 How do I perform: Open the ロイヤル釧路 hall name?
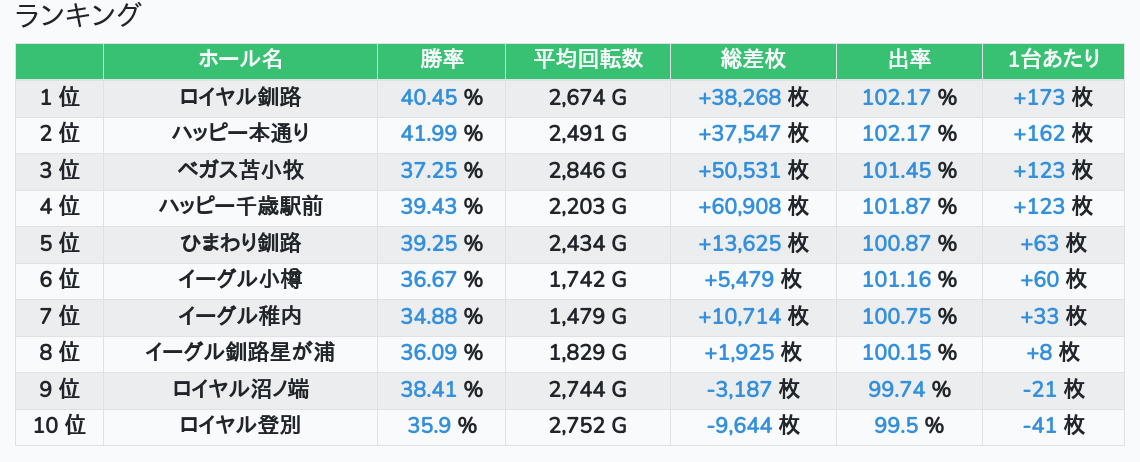pos(240,97)
